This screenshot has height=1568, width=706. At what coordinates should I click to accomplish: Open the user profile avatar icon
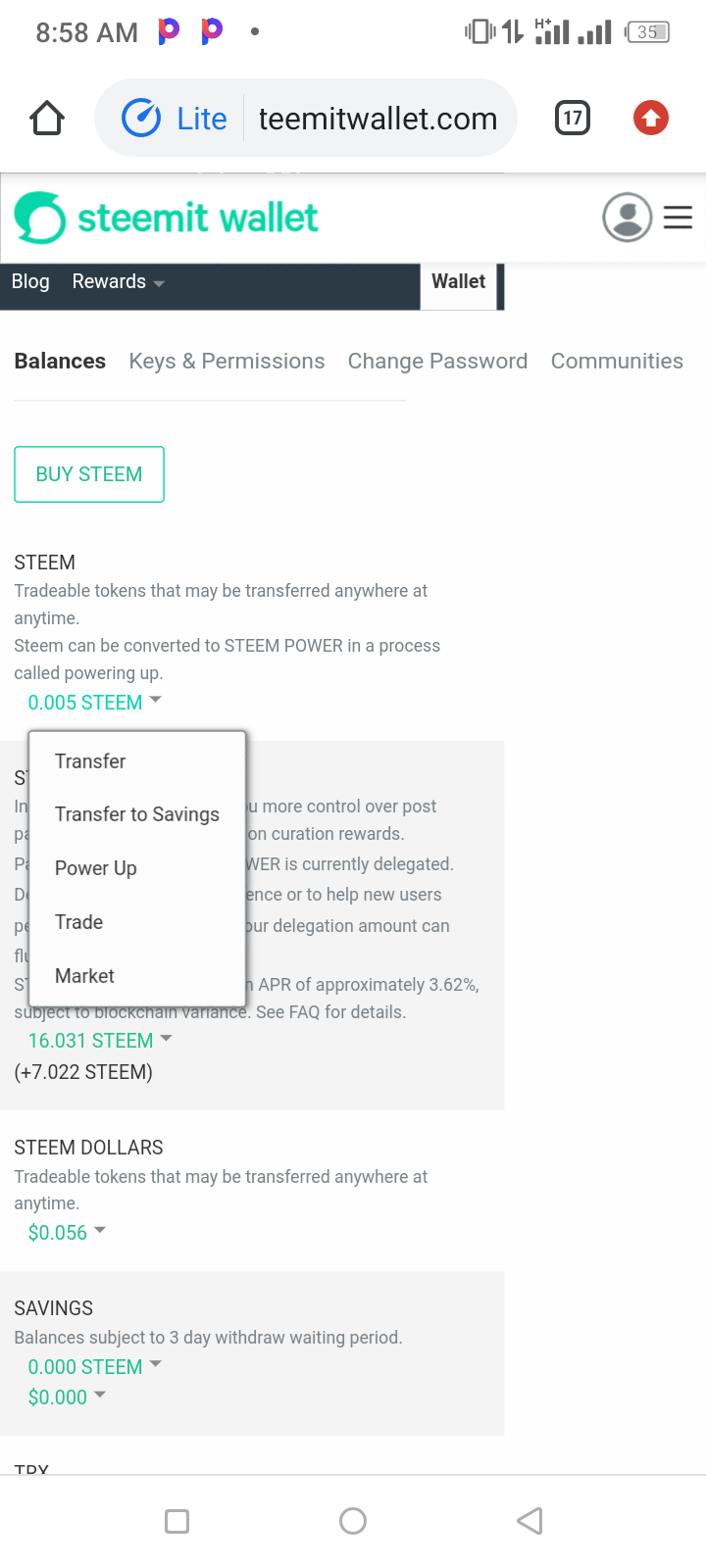[x=627, y=218]
